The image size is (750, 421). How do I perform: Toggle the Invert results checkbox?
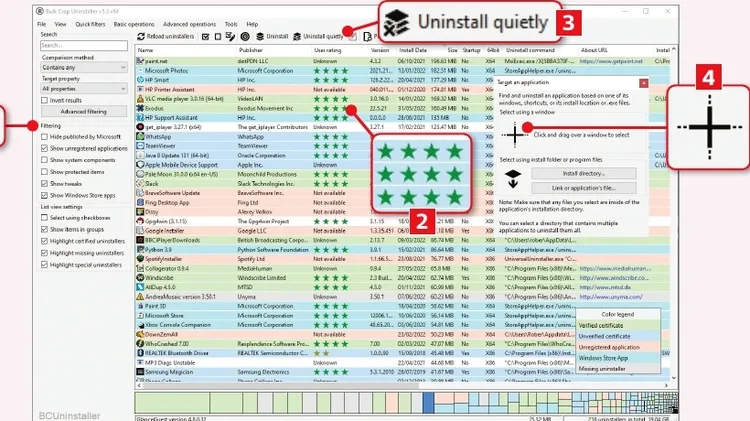[44, 100]
